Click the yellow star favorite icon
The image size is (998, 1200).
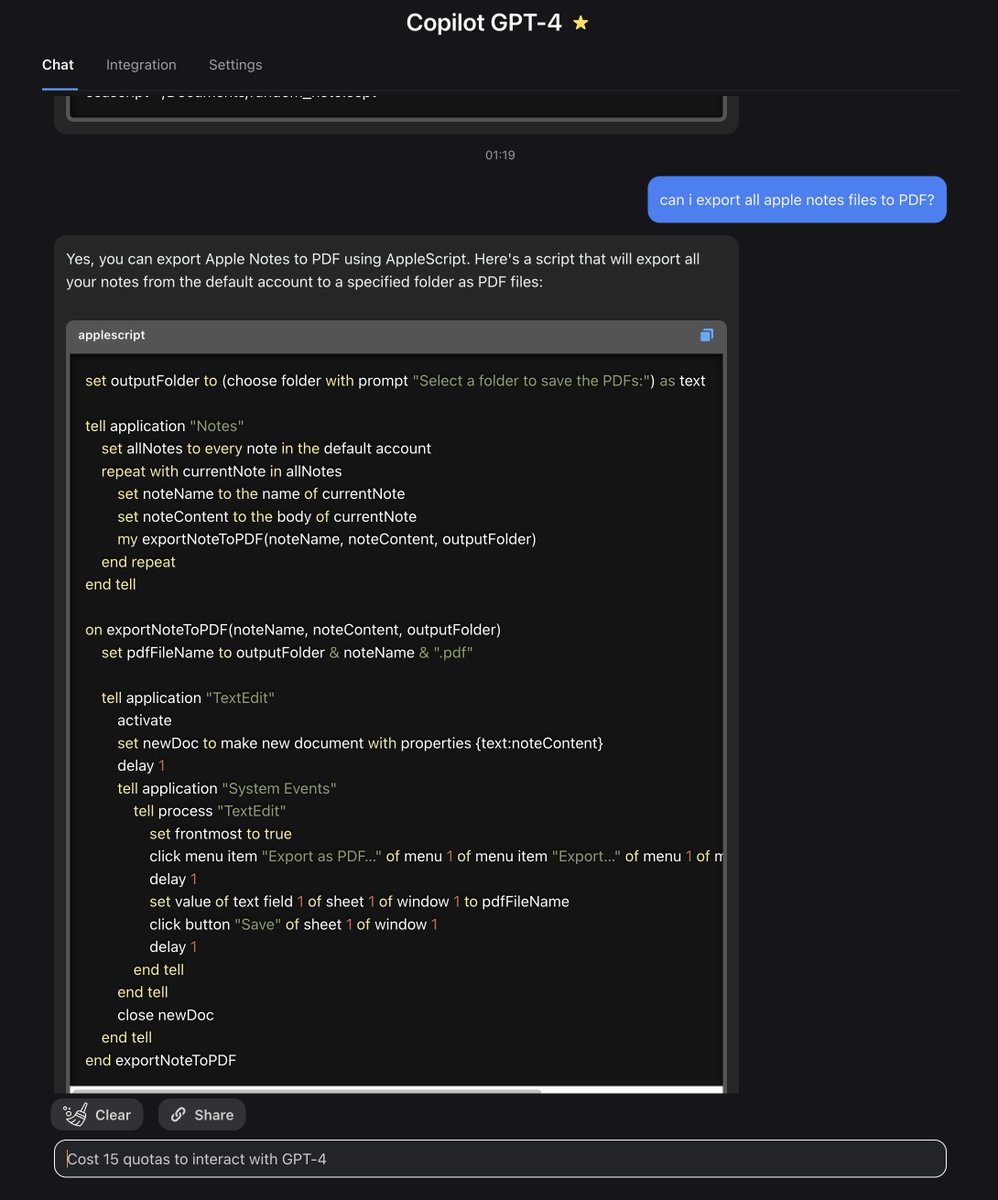(x=581, y=23)
